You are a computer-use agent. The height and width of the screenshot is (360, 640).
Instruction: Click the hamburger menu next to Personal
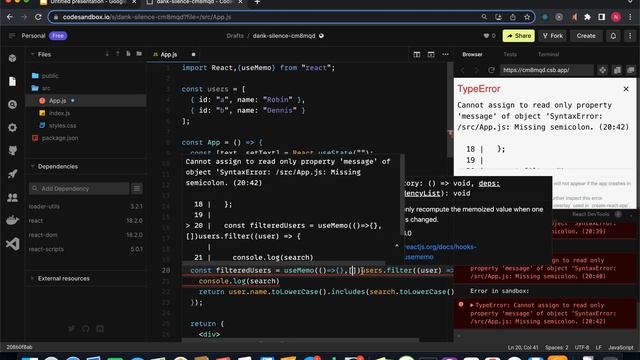[12, 36]
